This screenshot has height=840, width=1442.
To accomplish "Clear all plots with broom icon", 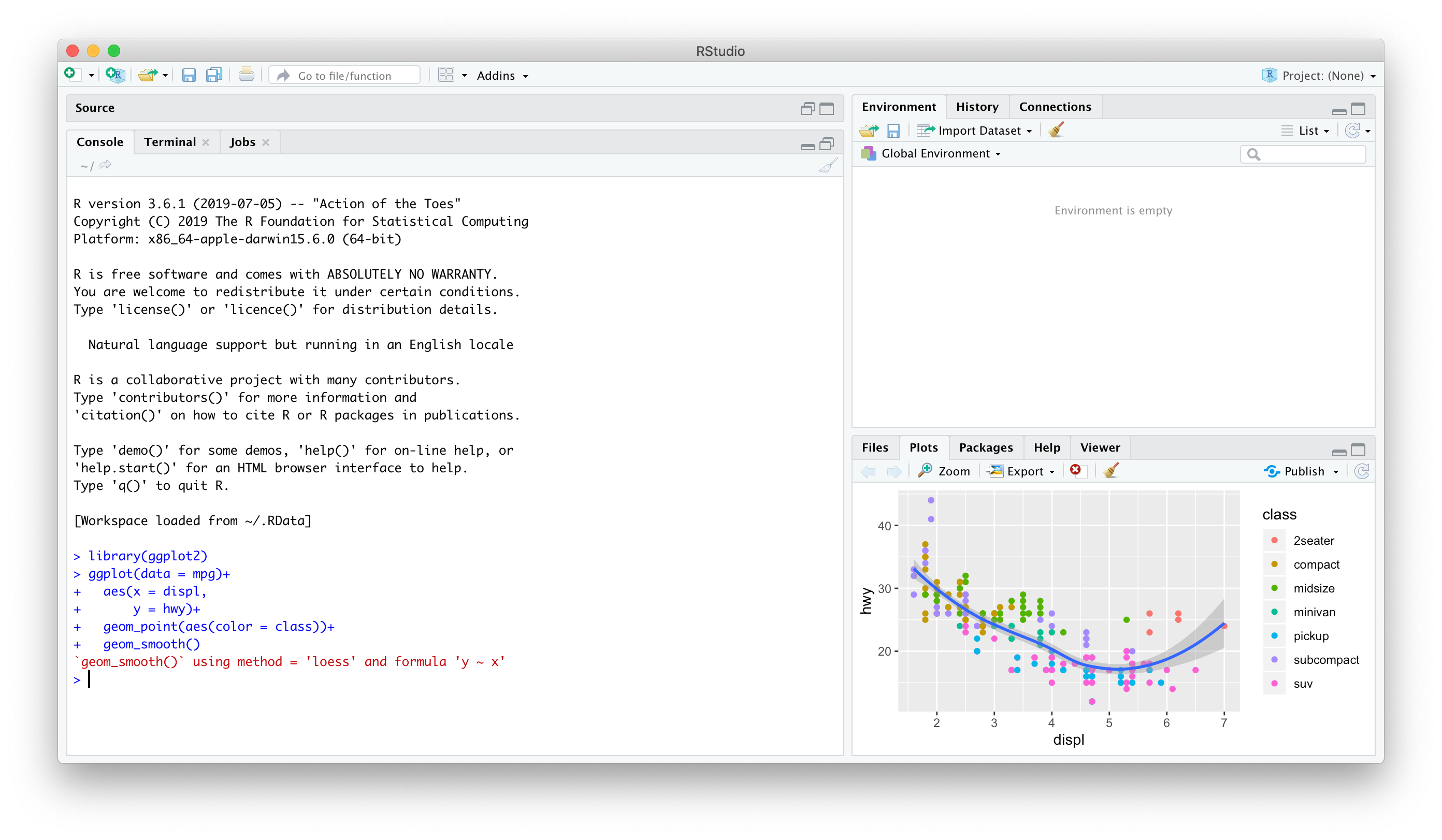I will pyautogui.click(x=1111, y=470).
